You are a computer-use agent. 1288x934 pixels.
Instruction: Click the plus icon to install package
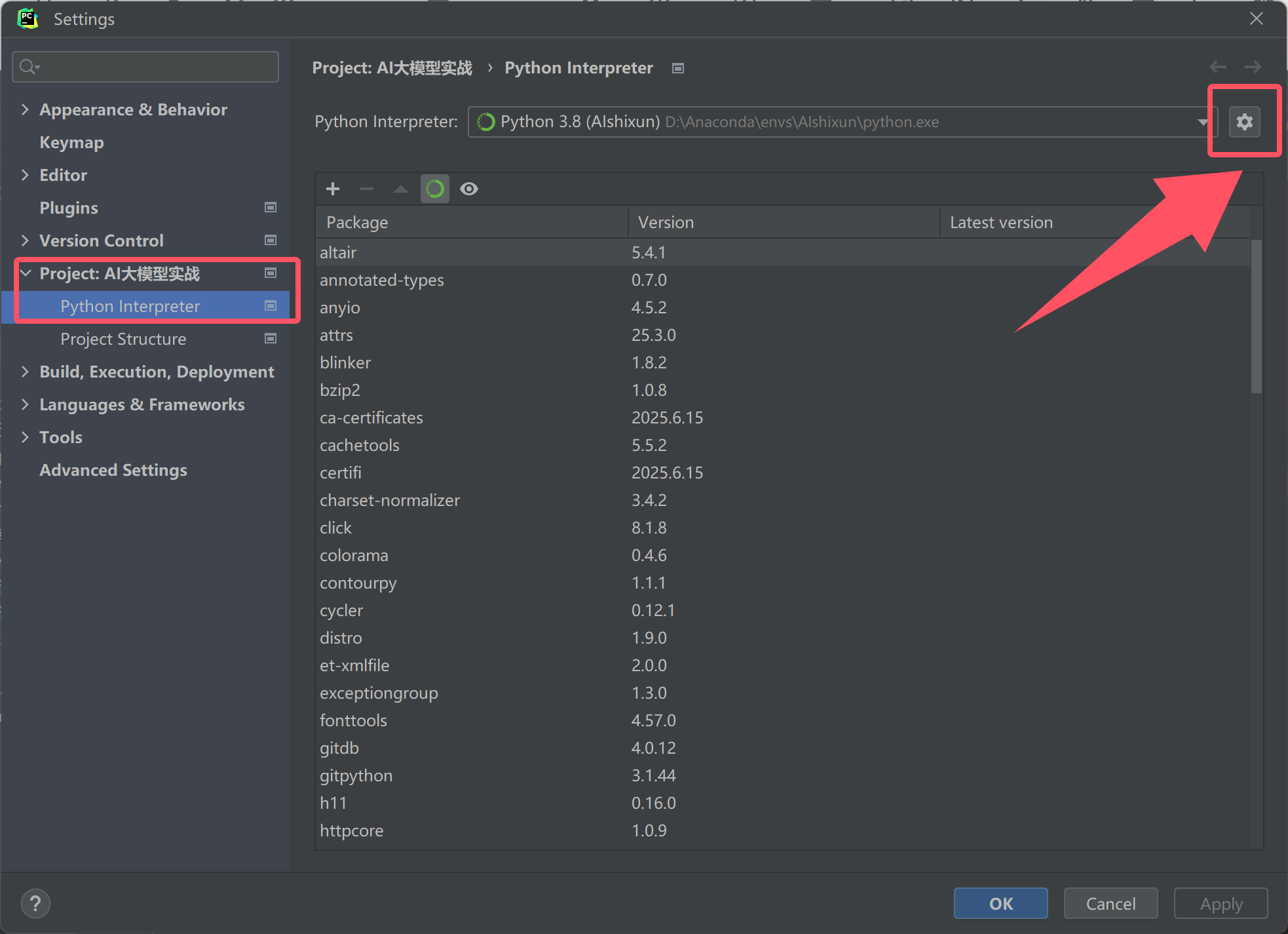click(333, 189)
